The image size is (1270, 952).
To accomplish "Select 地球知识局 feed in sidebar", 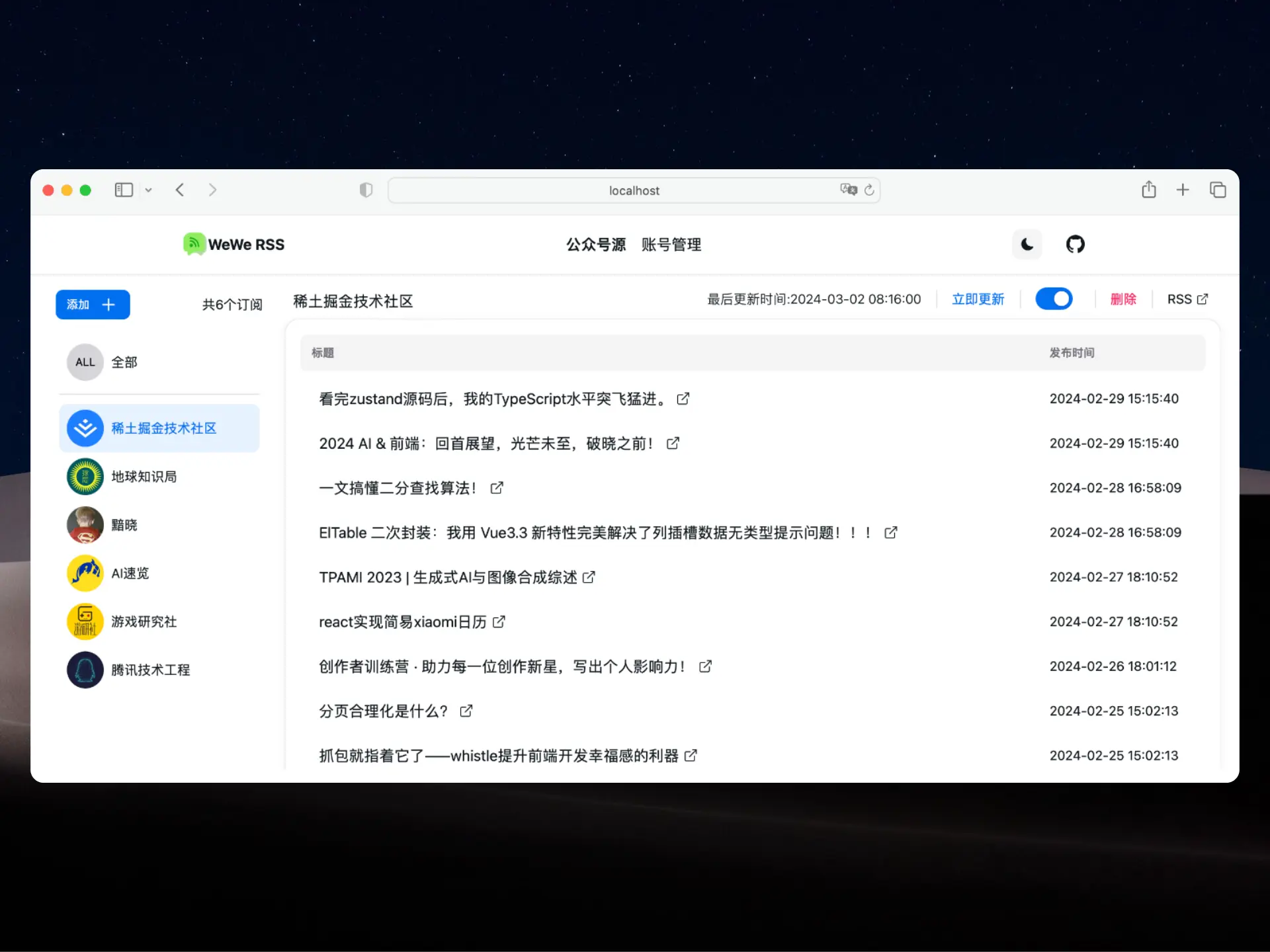I will click(144, 477).
